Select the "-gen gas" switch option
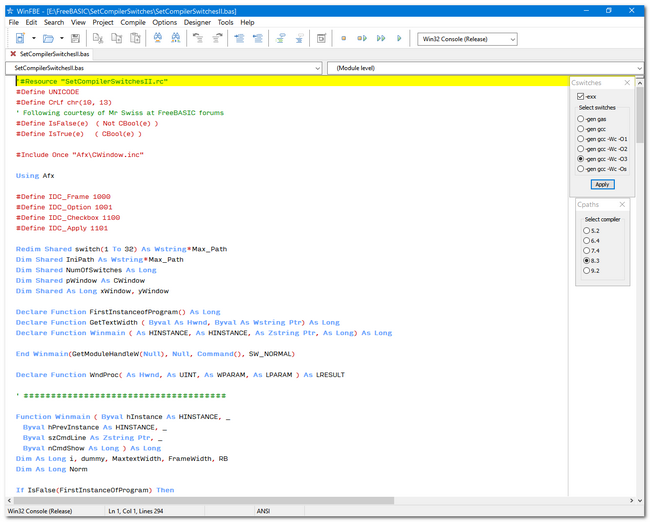Viewport: 650px width, 522px height. tap(581, 119)
